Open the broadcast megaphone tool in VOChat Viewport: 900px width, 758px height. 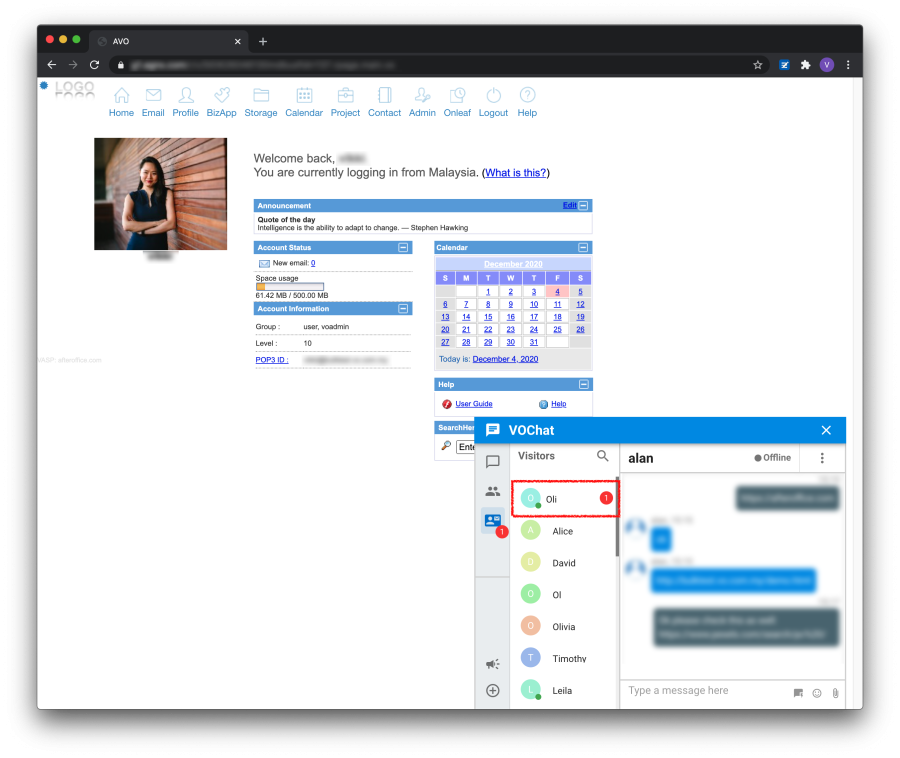pos(492,663)
